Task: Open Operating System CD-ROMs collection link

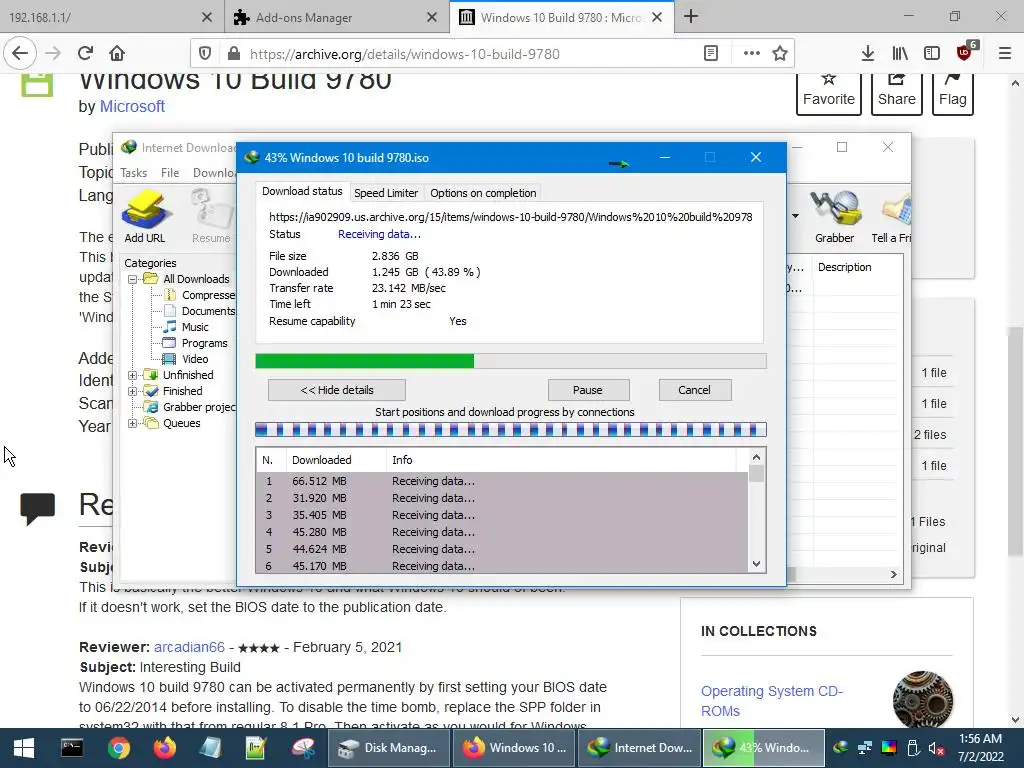Action: [x=772, y=701]
